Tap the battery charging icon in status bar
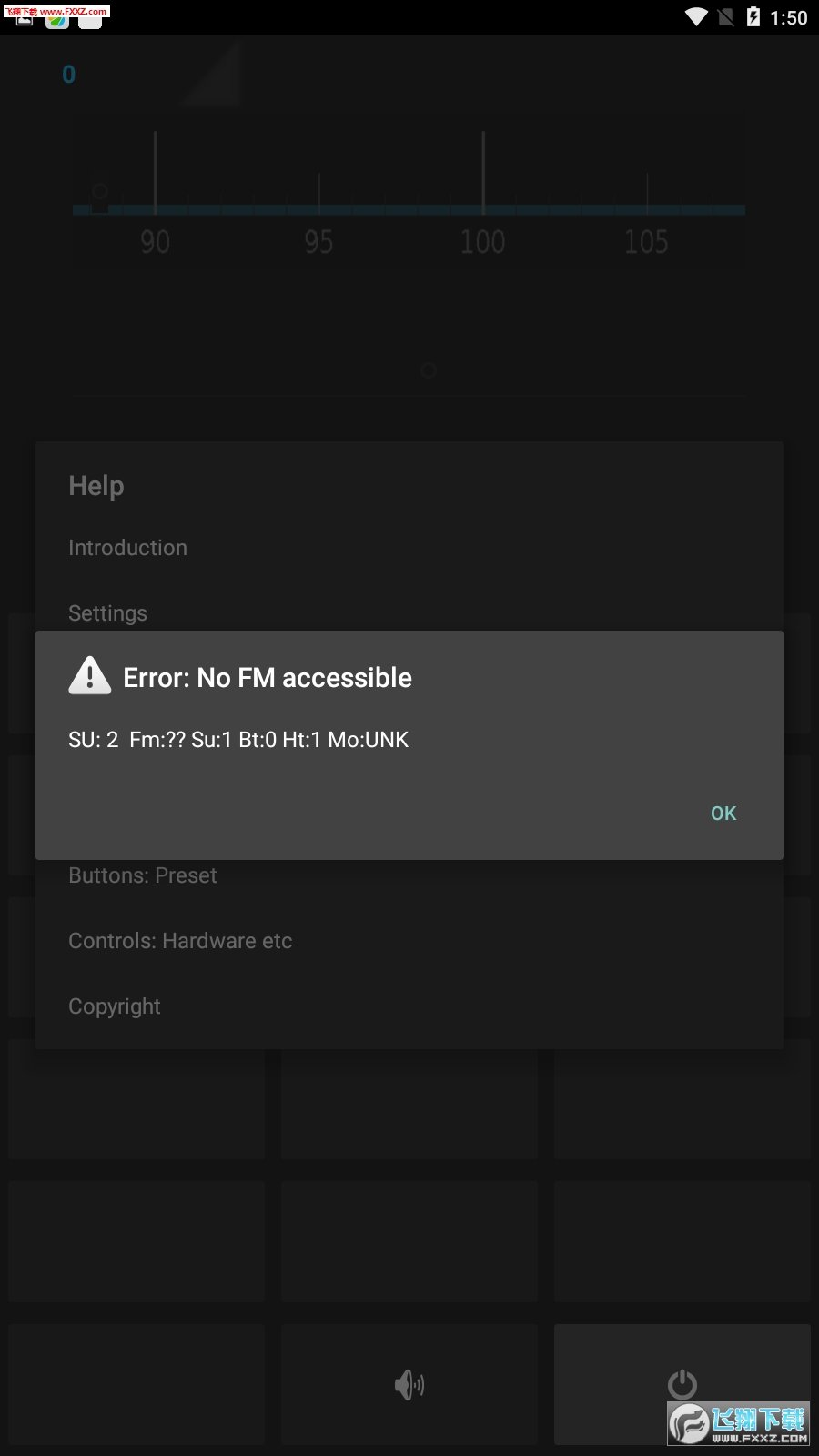This screenshot has height=1456, width=819. 753,17
